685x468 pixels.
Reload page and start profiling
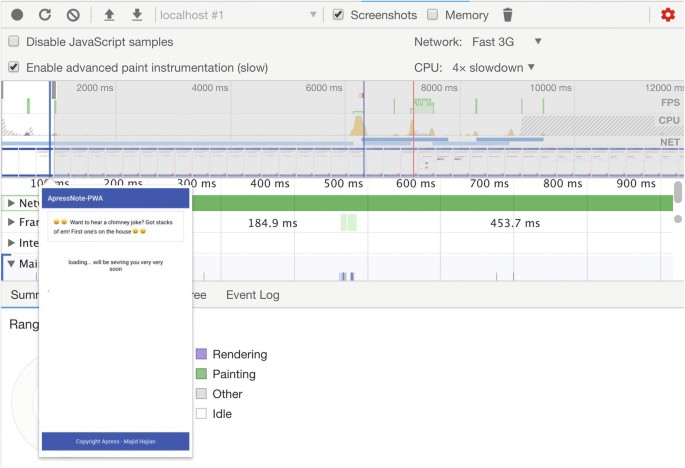point(45,15)
